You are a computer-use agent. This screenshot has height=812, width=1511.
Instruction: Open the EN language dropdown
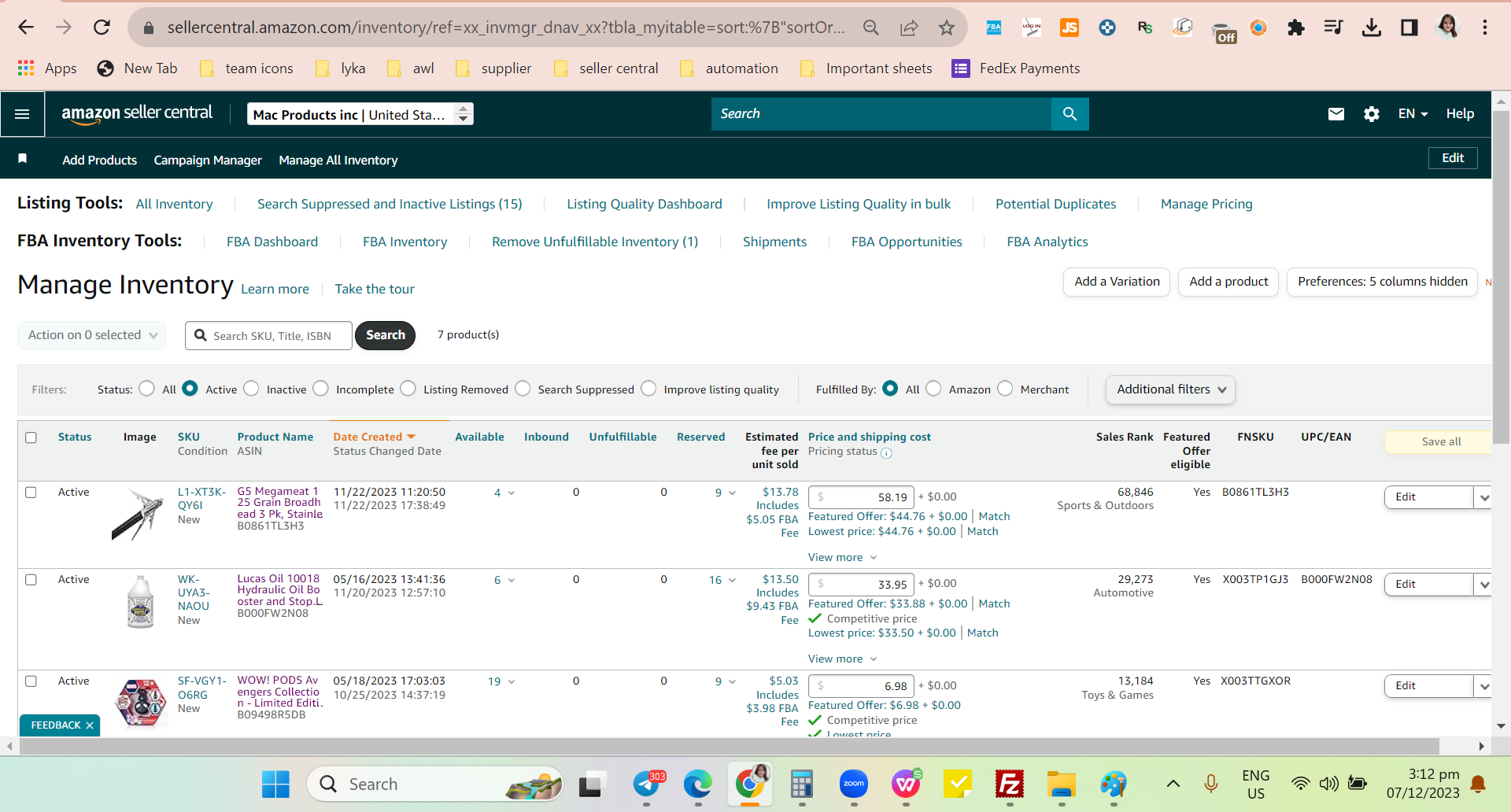(1413, 114)
